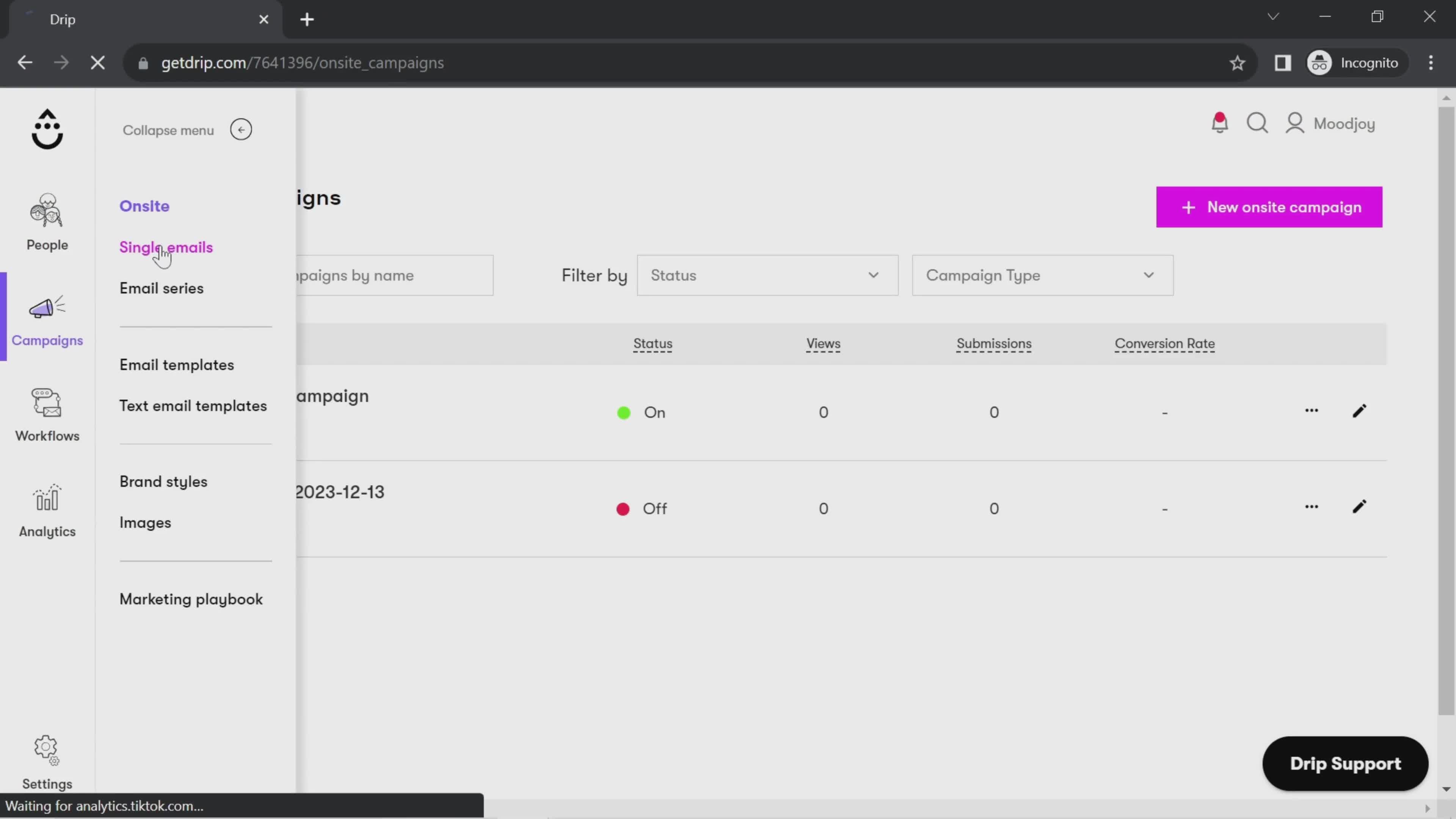Open the Onsite campaigns section

click(x=144, y=206)
